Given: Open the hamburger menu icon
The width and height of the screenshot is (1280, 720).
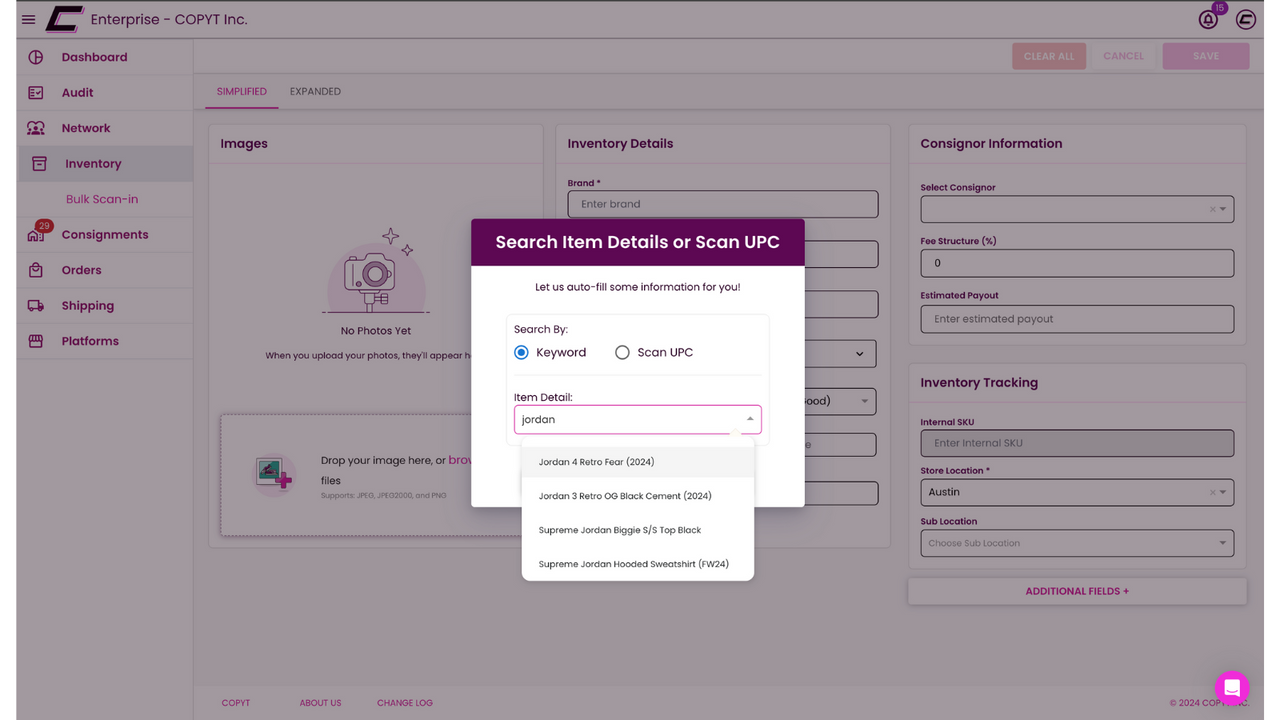Looking at the screenshot, I should coord(28,19).
